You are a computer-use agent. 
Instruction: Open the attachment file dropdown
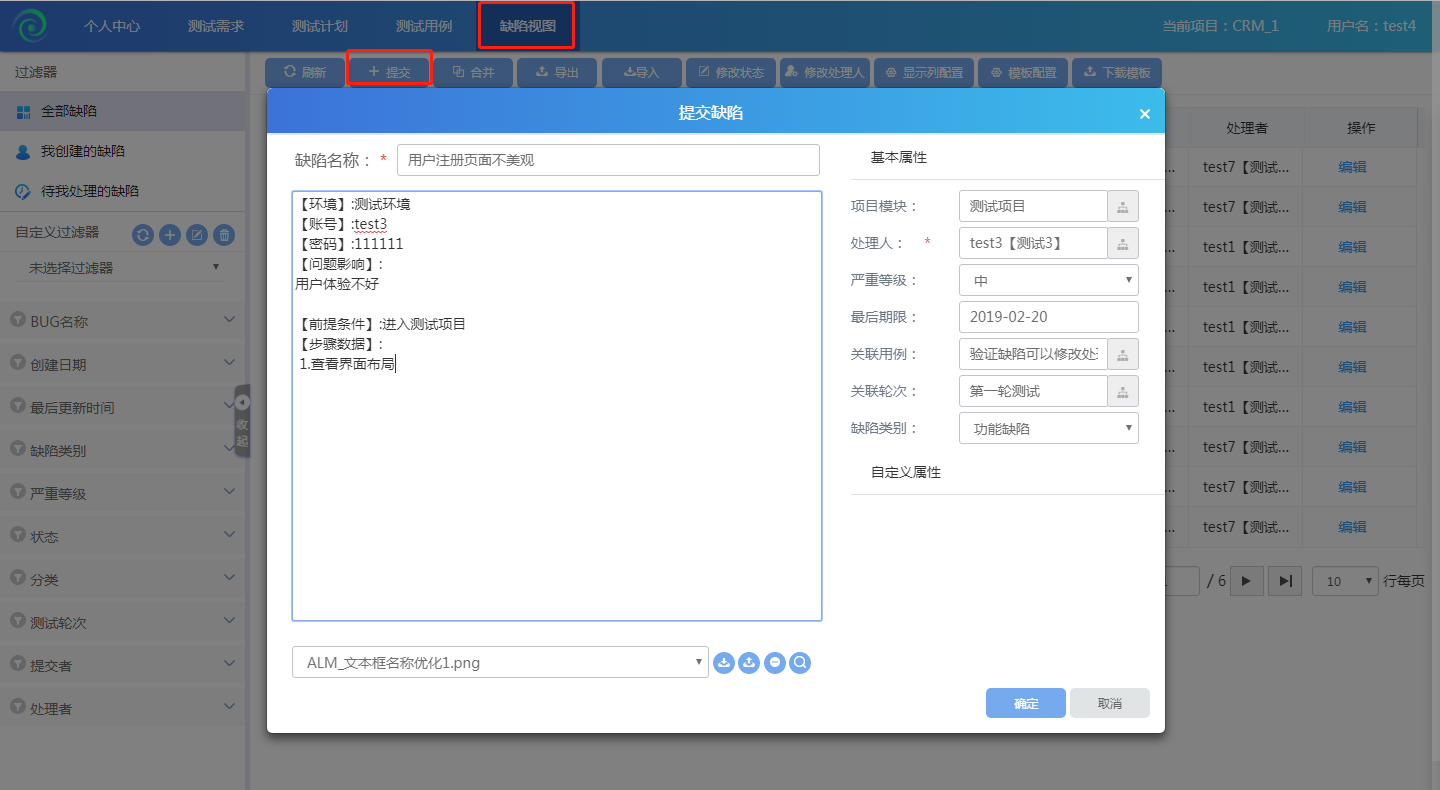click(500, 662)
